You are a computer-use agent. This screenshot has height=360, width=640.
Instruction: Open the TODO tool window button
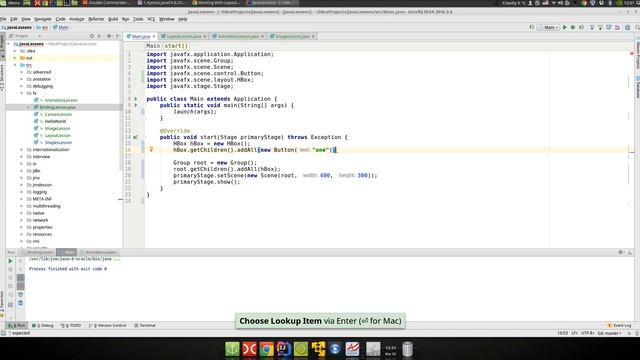pyautogui.click(x=71, y=325)
